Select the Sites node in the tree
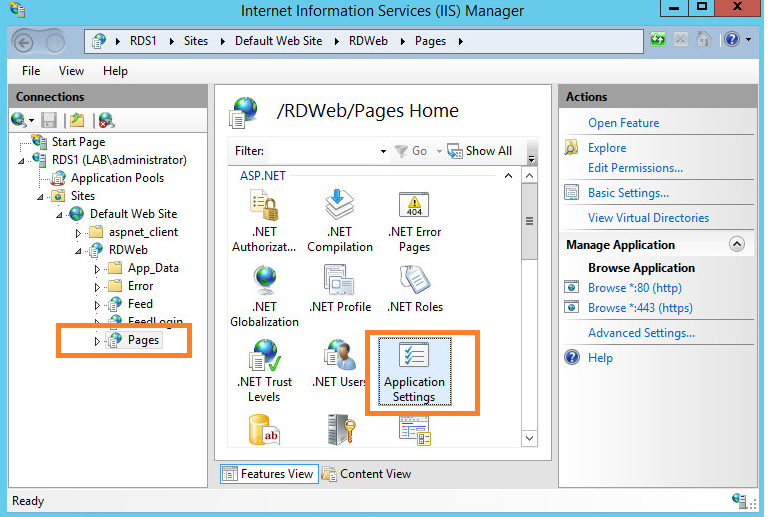The height and width of the screenshot is (517, 773). (x=83, y=196)
